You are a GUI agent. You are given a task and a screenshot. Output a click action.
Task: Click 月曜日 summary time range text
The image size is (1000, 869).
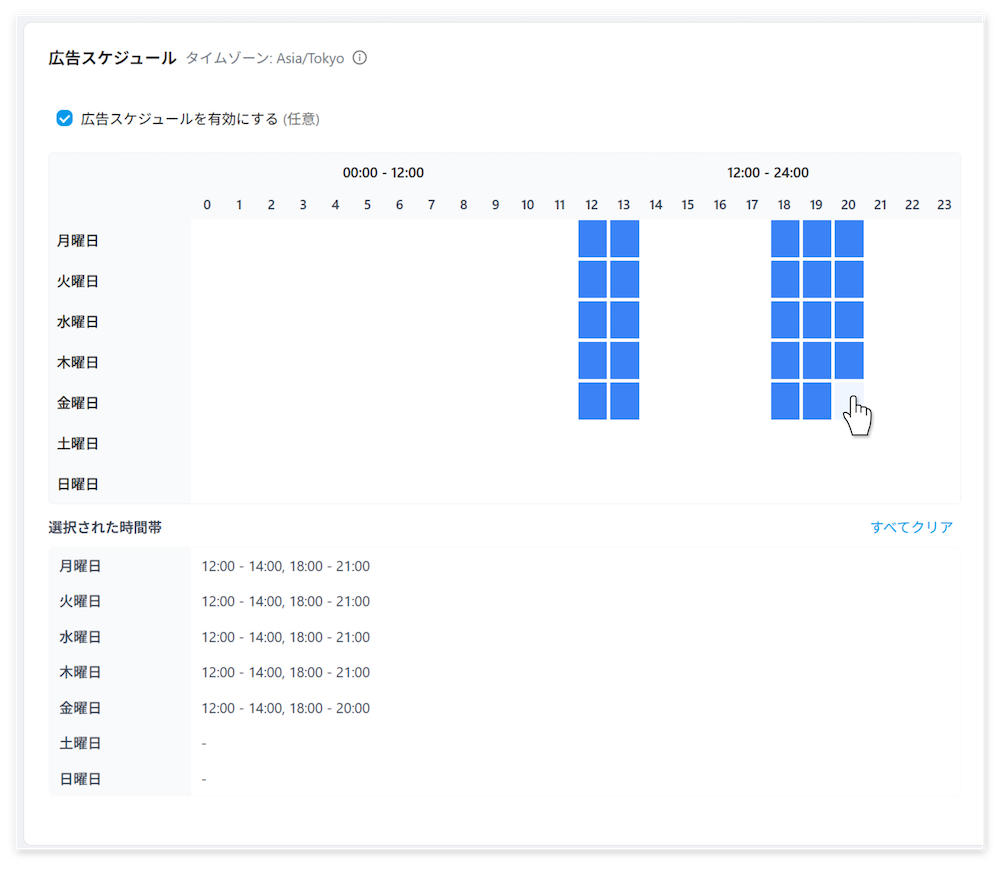(x=286, y=566)
